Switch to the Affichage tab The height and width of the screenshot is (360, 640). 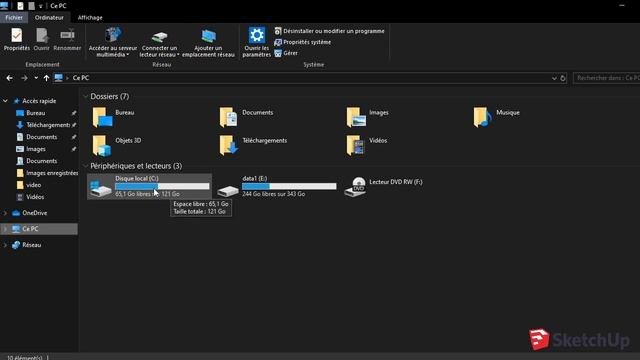(x=90, y=18)
